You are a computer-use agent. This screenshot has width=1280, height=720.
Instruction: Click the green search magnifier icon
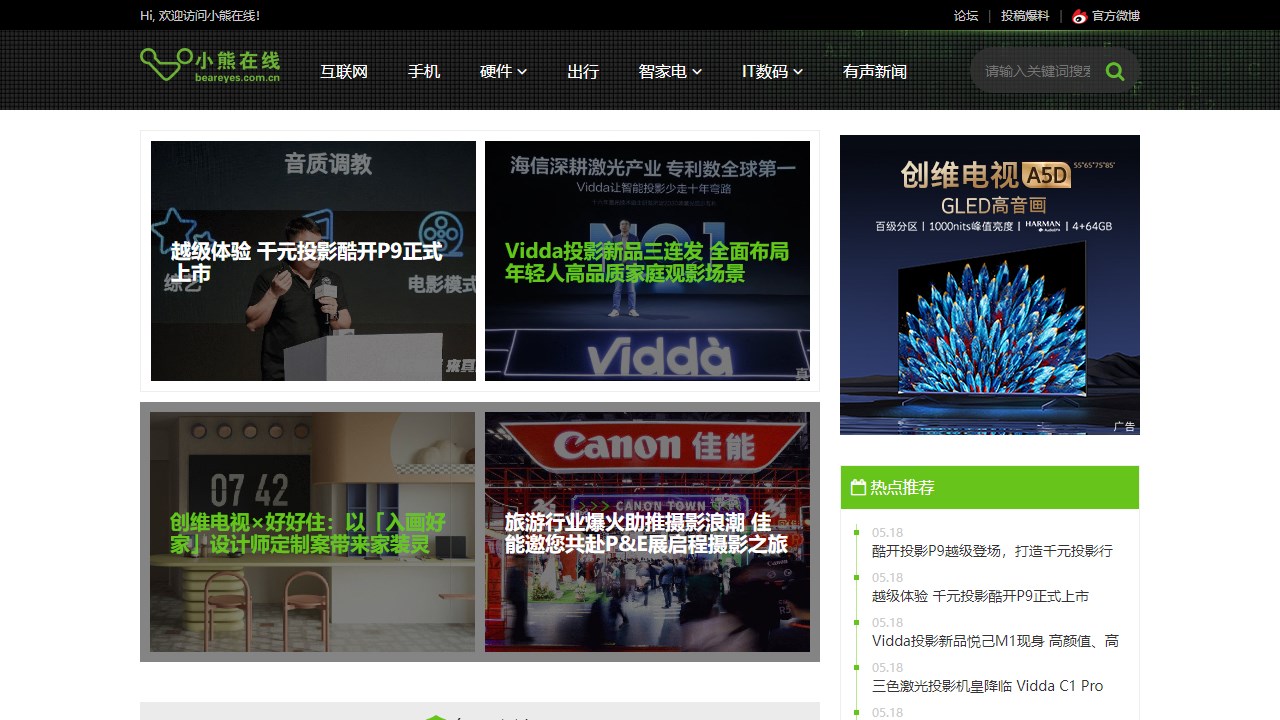coord(1115,71)
